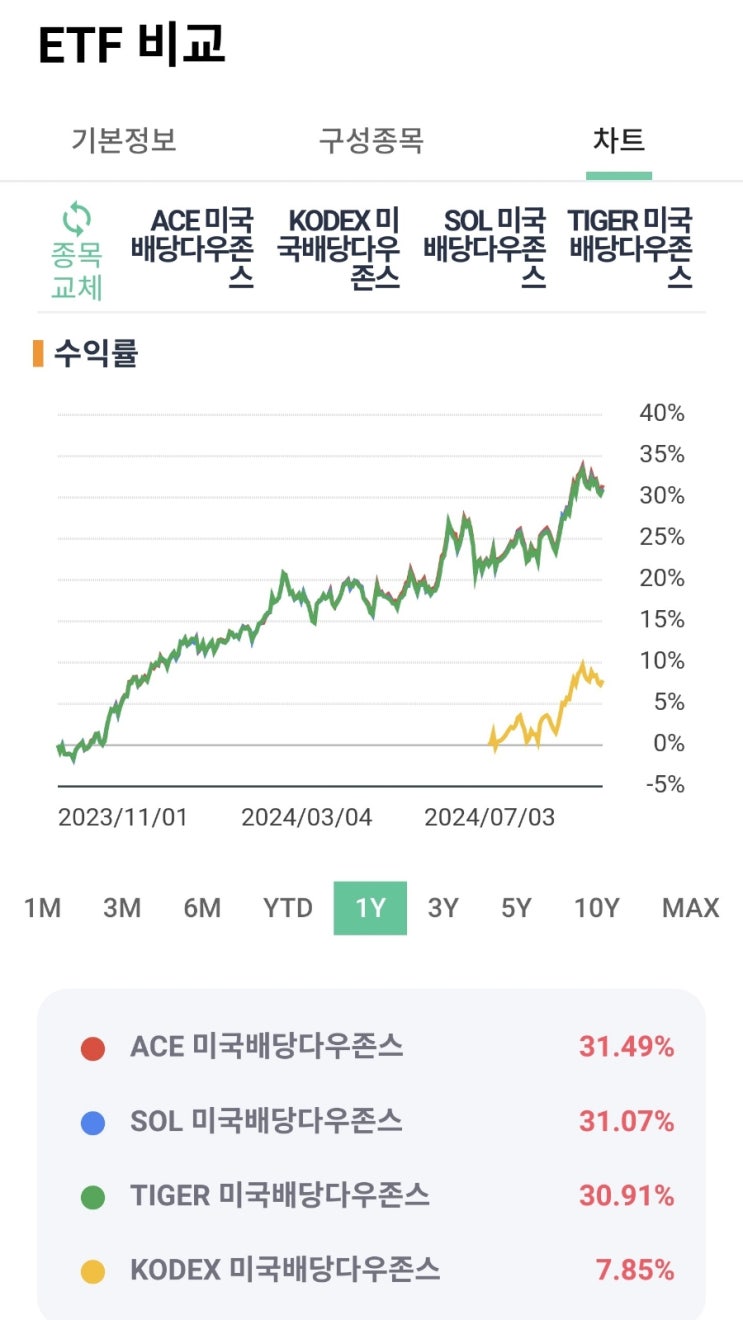Open the 기본정보 tab
The height and width of the screenshot is (1320, 743).
point(124,141)
